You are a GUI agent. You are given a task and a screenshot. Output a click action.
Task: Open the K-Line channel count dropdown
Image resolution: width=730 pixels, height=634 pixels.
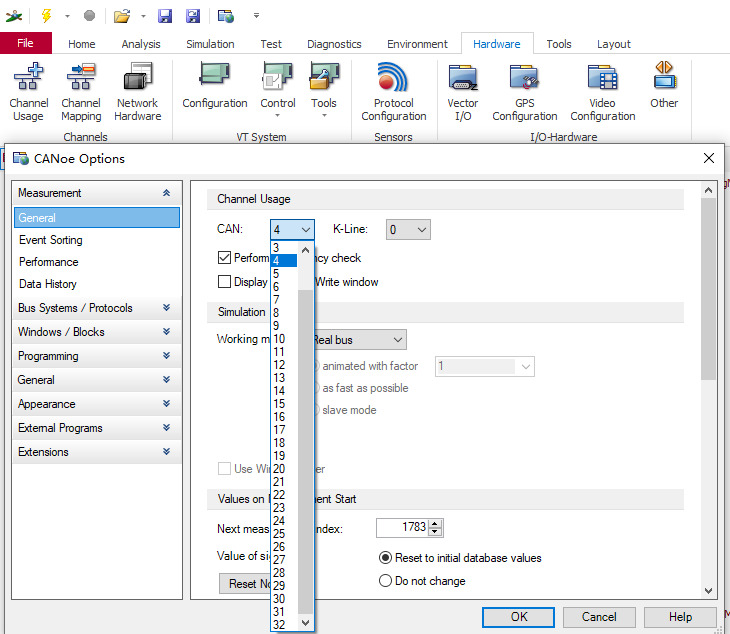pos(408,229)
